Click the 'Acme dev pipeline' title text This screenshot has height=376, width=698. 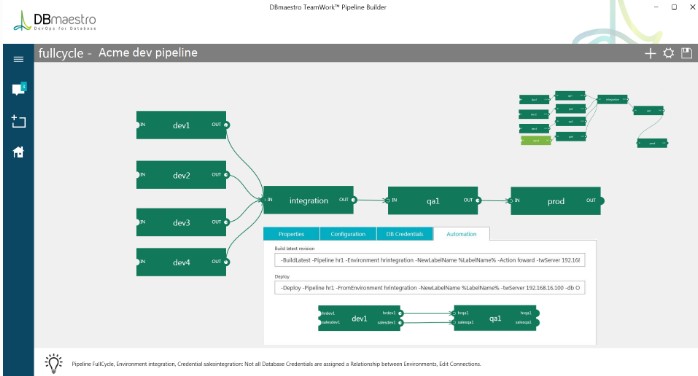click(x=148, y=53)
